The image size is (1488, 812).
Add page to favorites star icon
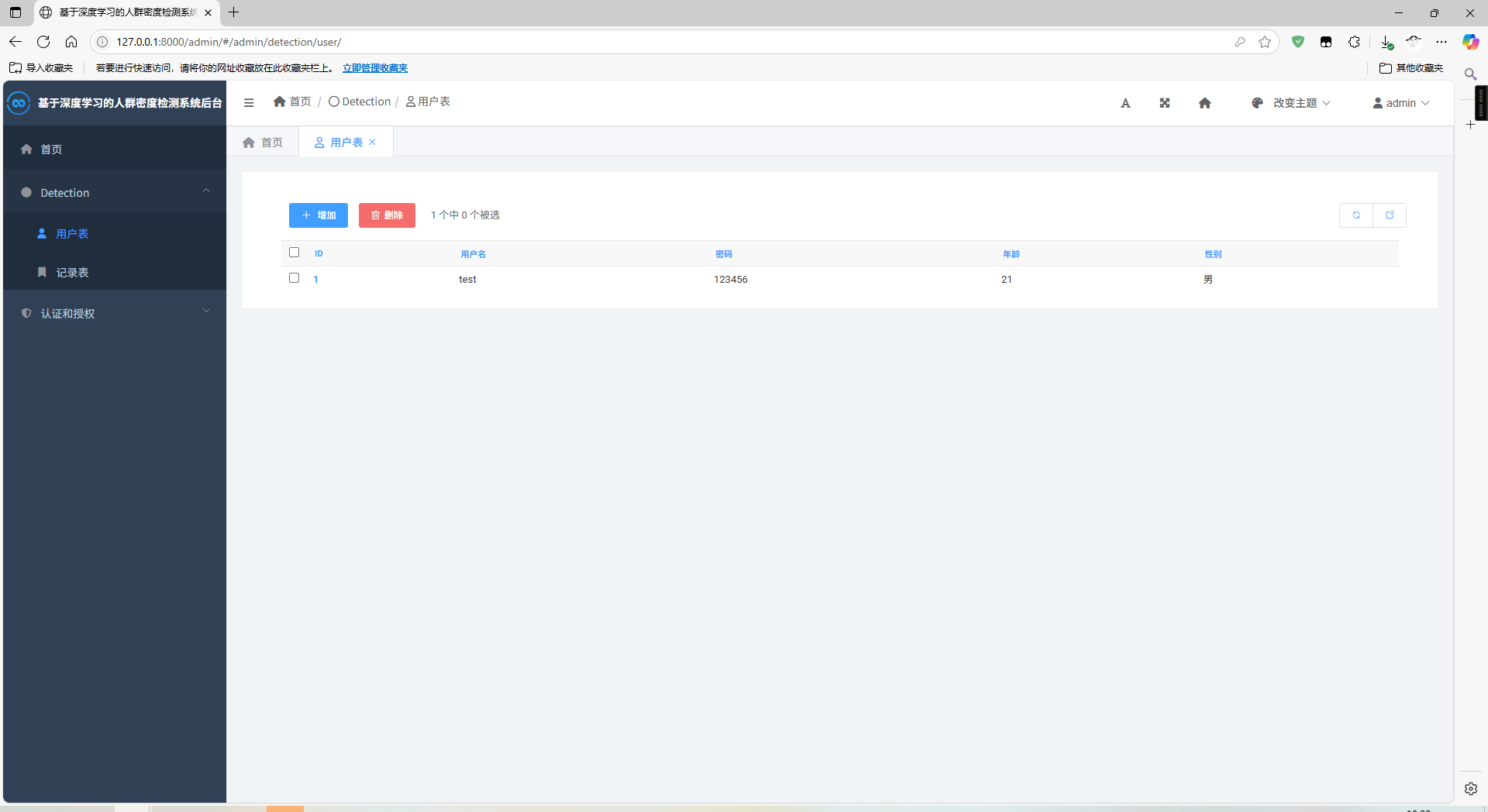tap(1265, 42)
